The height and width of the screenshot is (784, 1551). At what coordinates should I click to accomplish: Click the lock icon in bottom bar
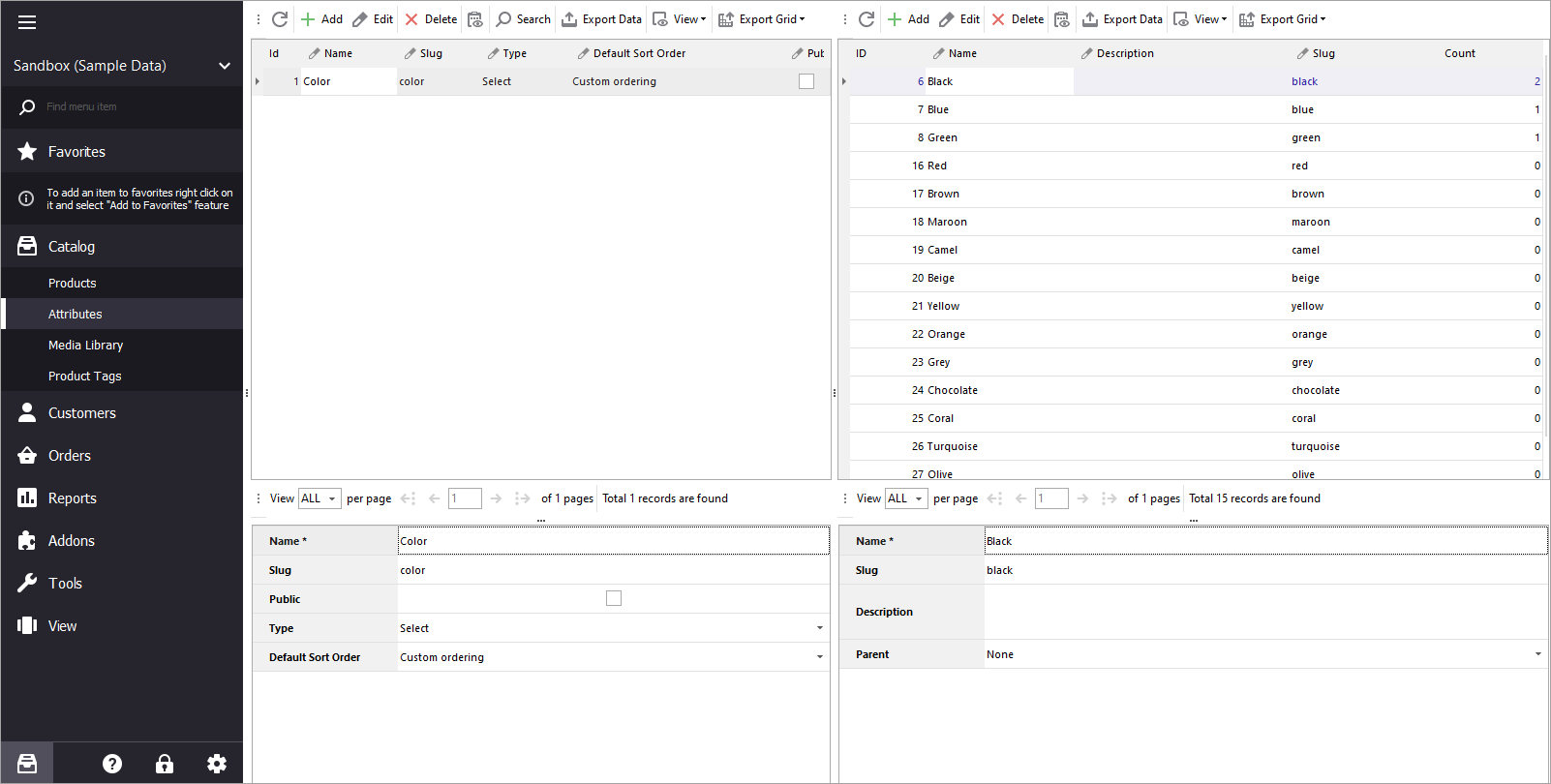pyautogui.click(x=165, y=764)
